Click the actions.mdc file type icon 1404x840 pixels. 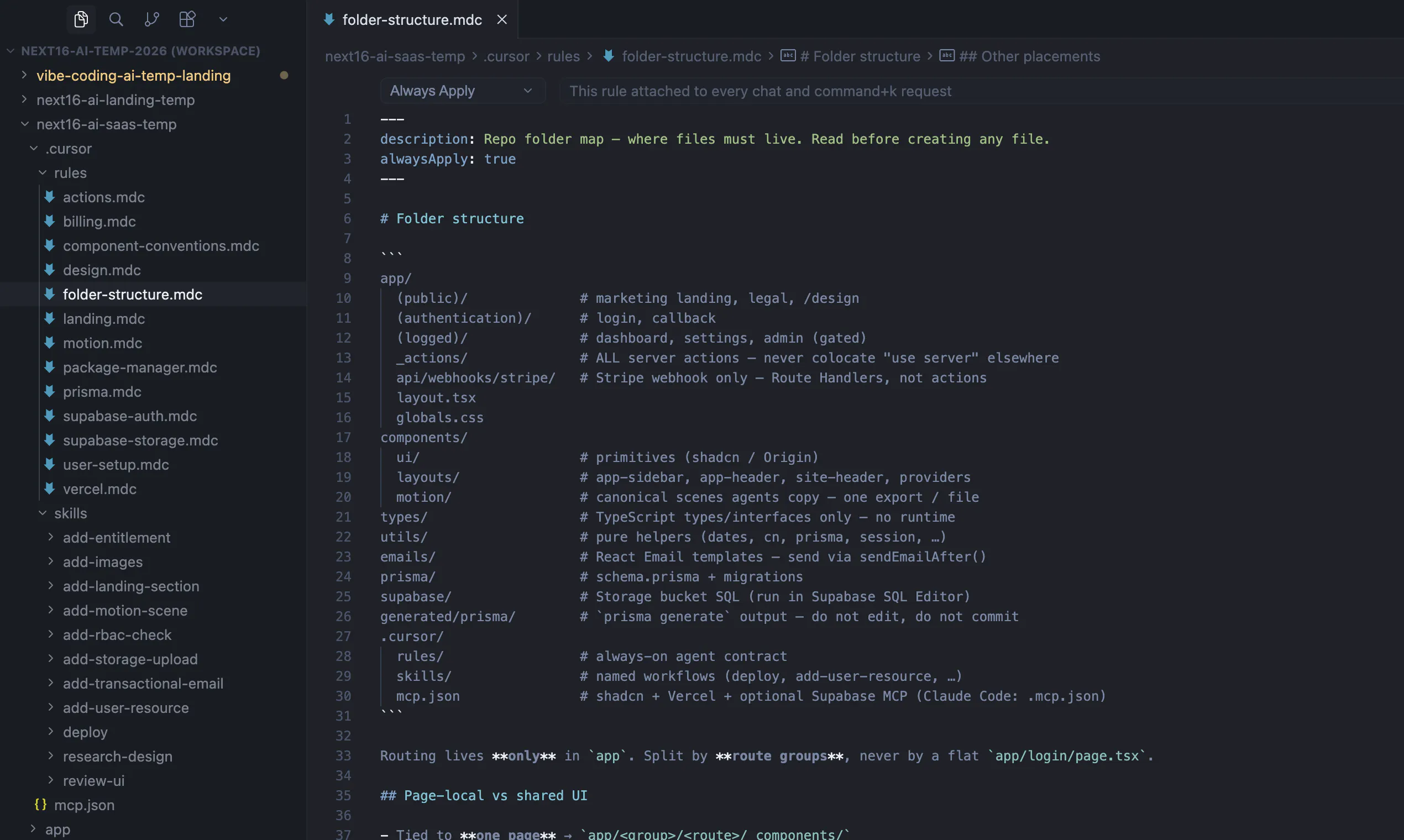pyautogui.click(x=50, y=197)
